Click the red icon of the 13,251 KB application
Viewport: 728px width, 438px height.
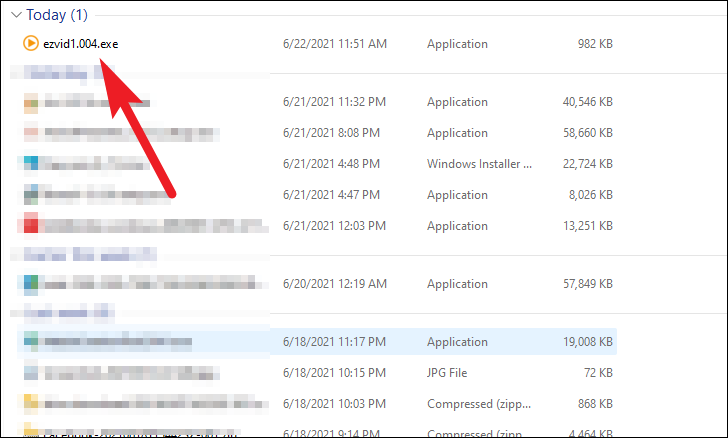pyautogui.click(x=30, y=225)
